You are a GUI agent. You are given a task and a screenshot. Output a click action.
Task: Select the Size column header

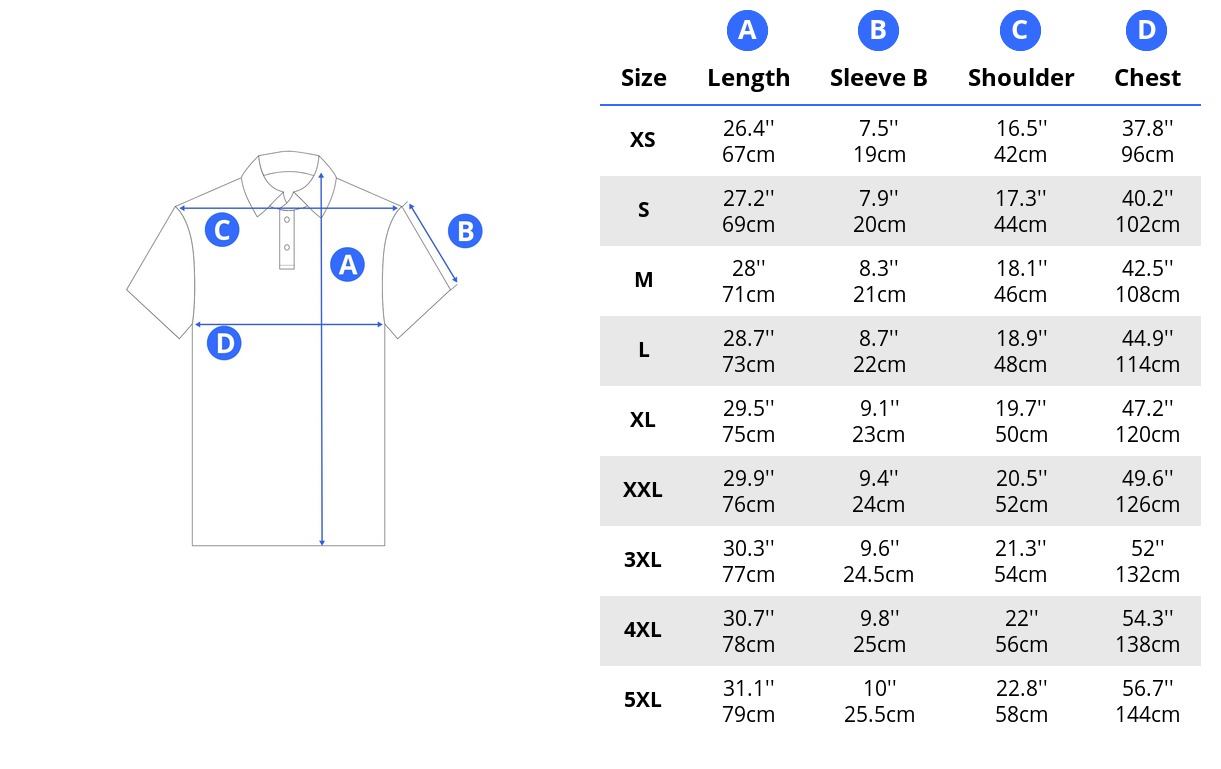click(x=643, y=78)
